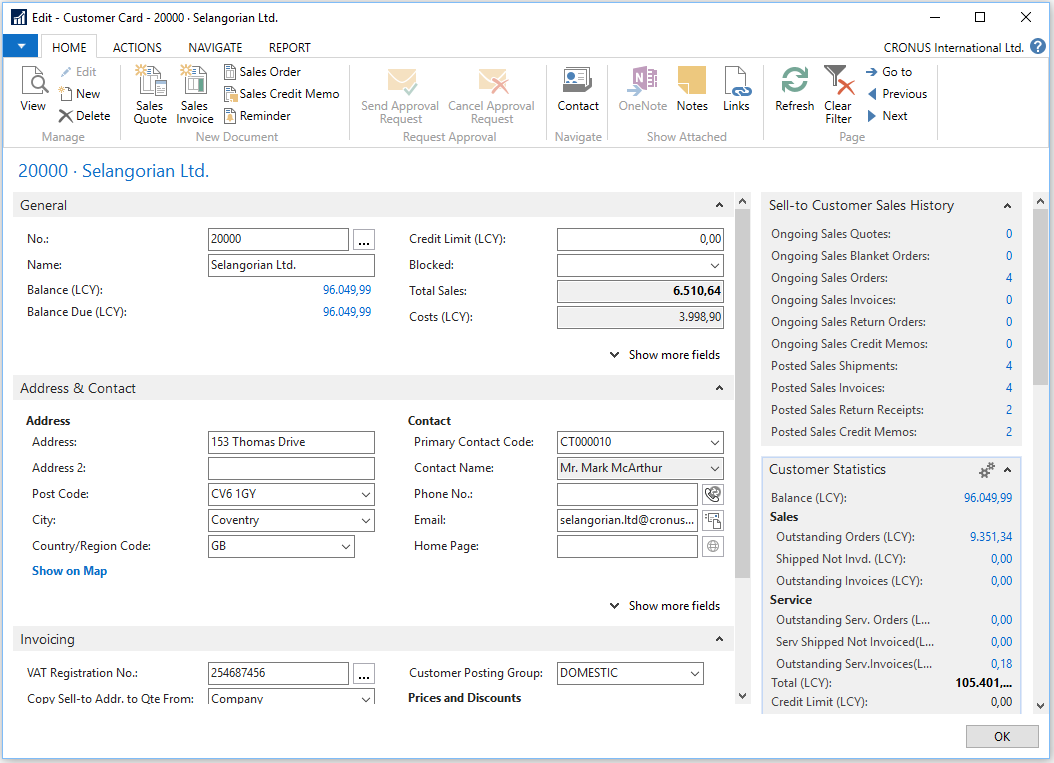The height and width of the screenshot is (763, 1054).
Task: Create a New customer record
Action: pos(80,93)
